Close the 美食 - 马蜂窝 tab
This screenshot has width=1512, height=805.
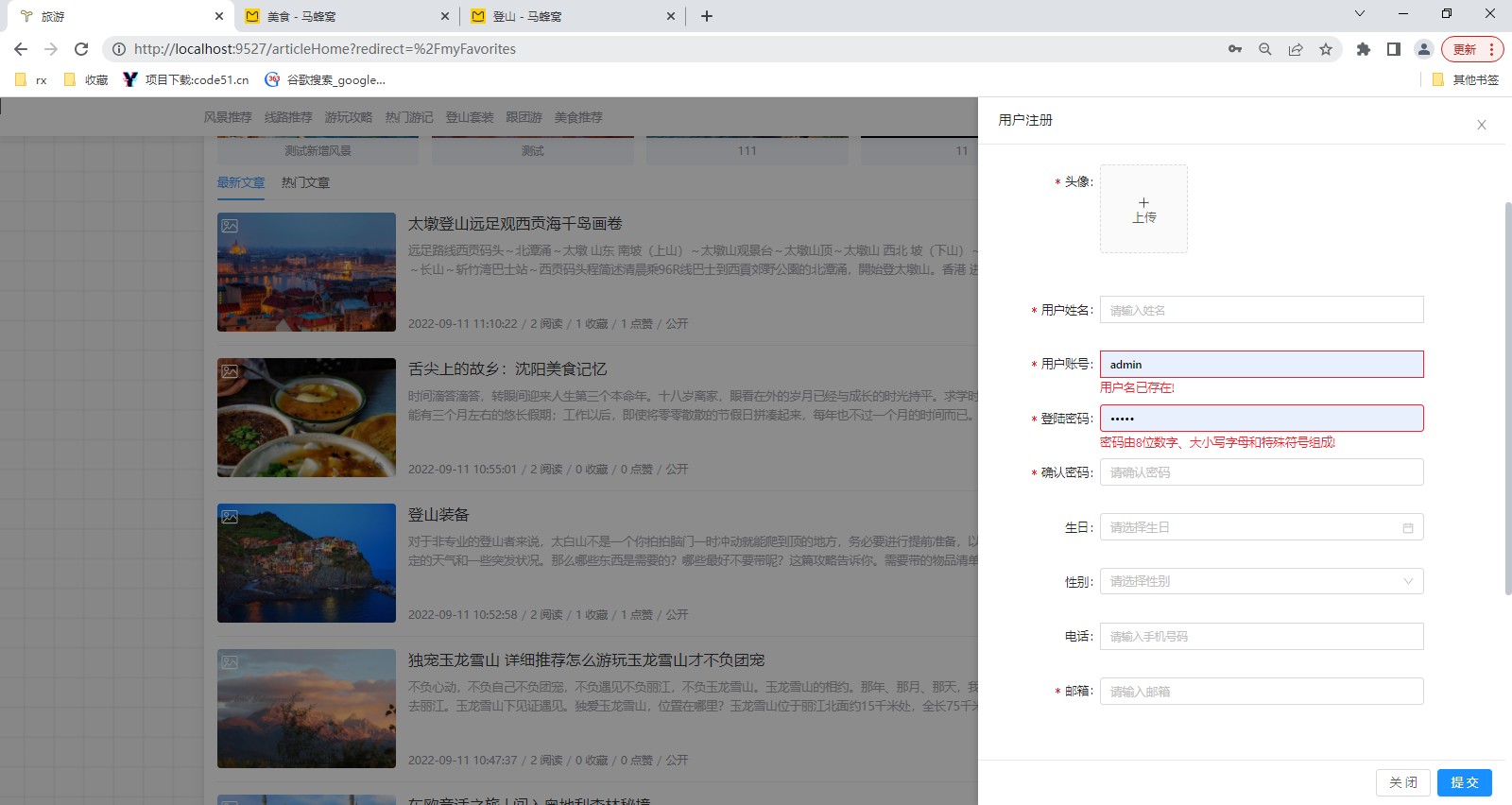[445, 16]
